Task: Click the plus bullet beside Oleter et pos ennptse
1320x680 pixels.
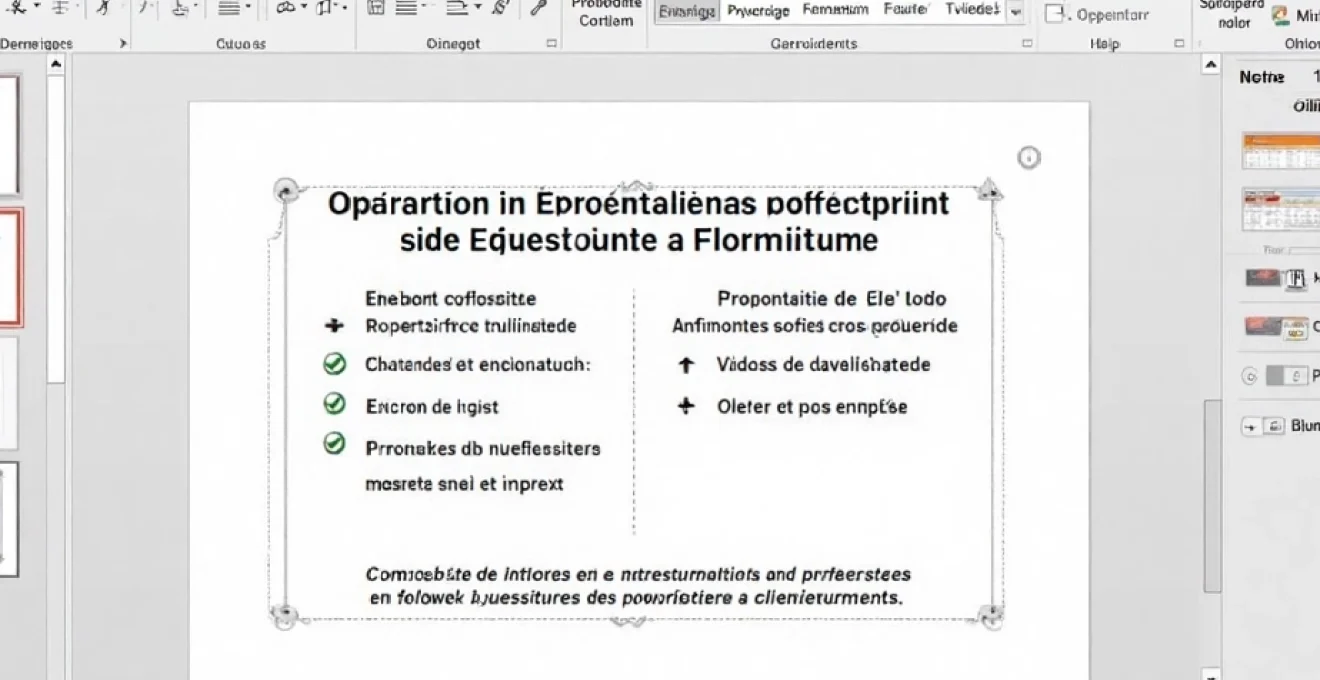Action: pos(686,406)
